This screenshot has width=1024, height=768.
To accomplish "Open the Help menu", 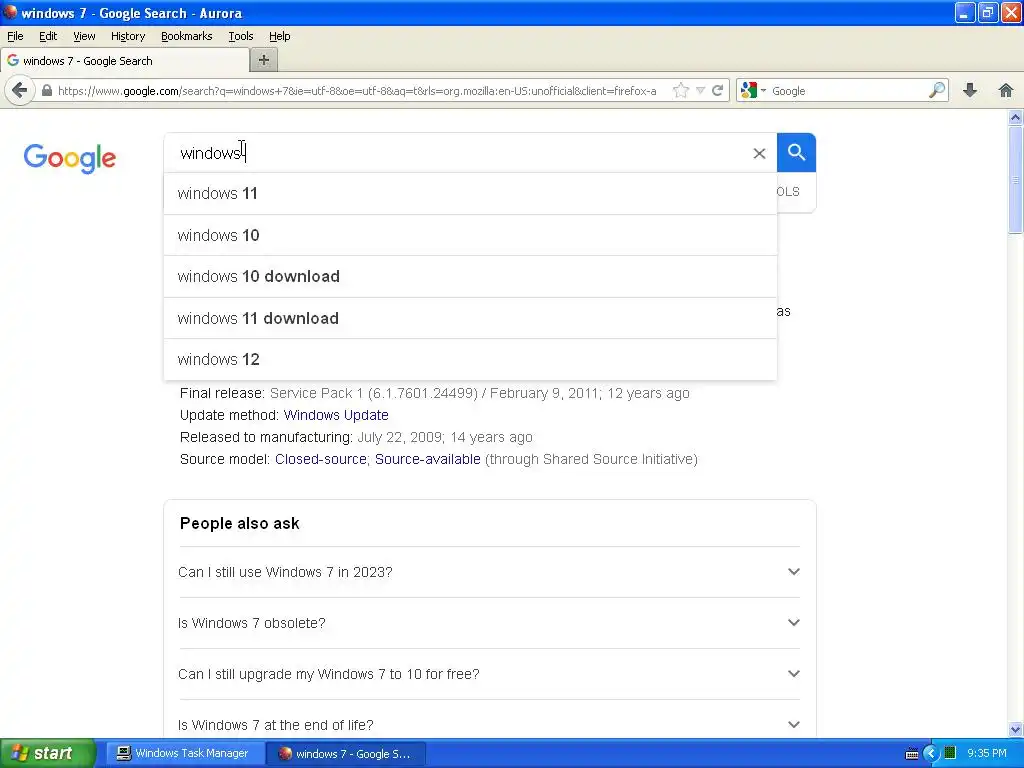I will coord(280,36).
